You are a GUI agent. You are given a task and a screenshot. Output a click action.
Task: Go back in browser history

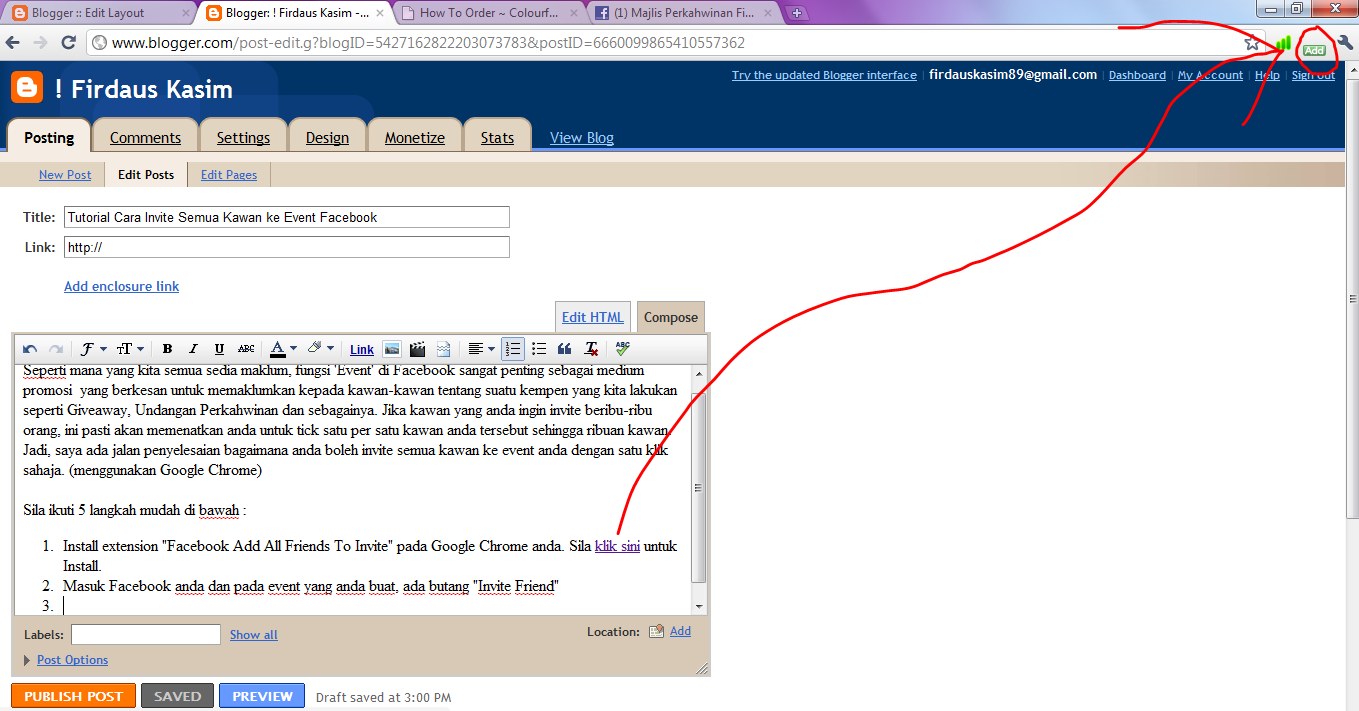point(13,43)
